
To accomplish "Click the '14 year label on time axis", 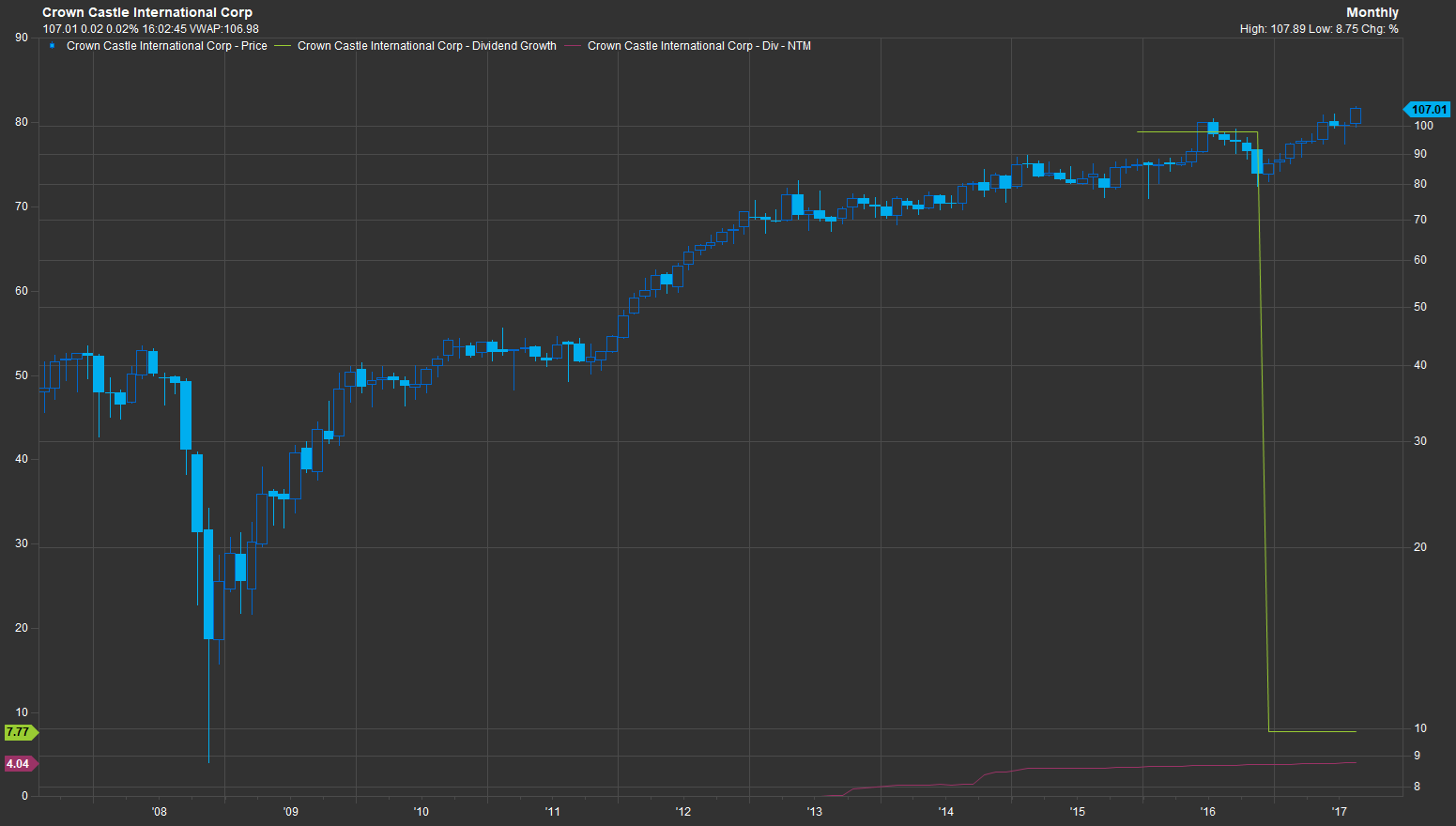I will coord(945,812).
